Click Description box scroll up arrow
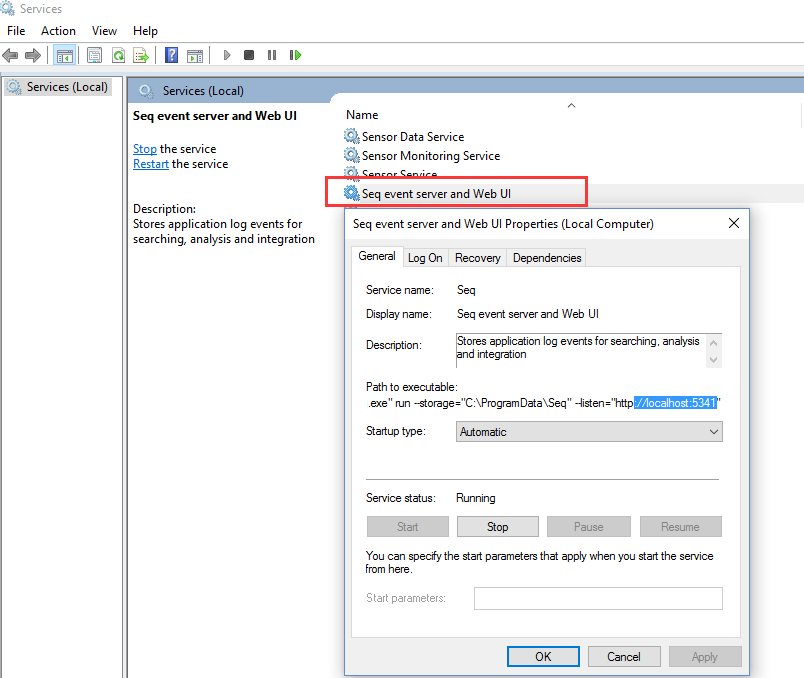The image size is (804, 678). pyautogui.click(x=713, y=343)
